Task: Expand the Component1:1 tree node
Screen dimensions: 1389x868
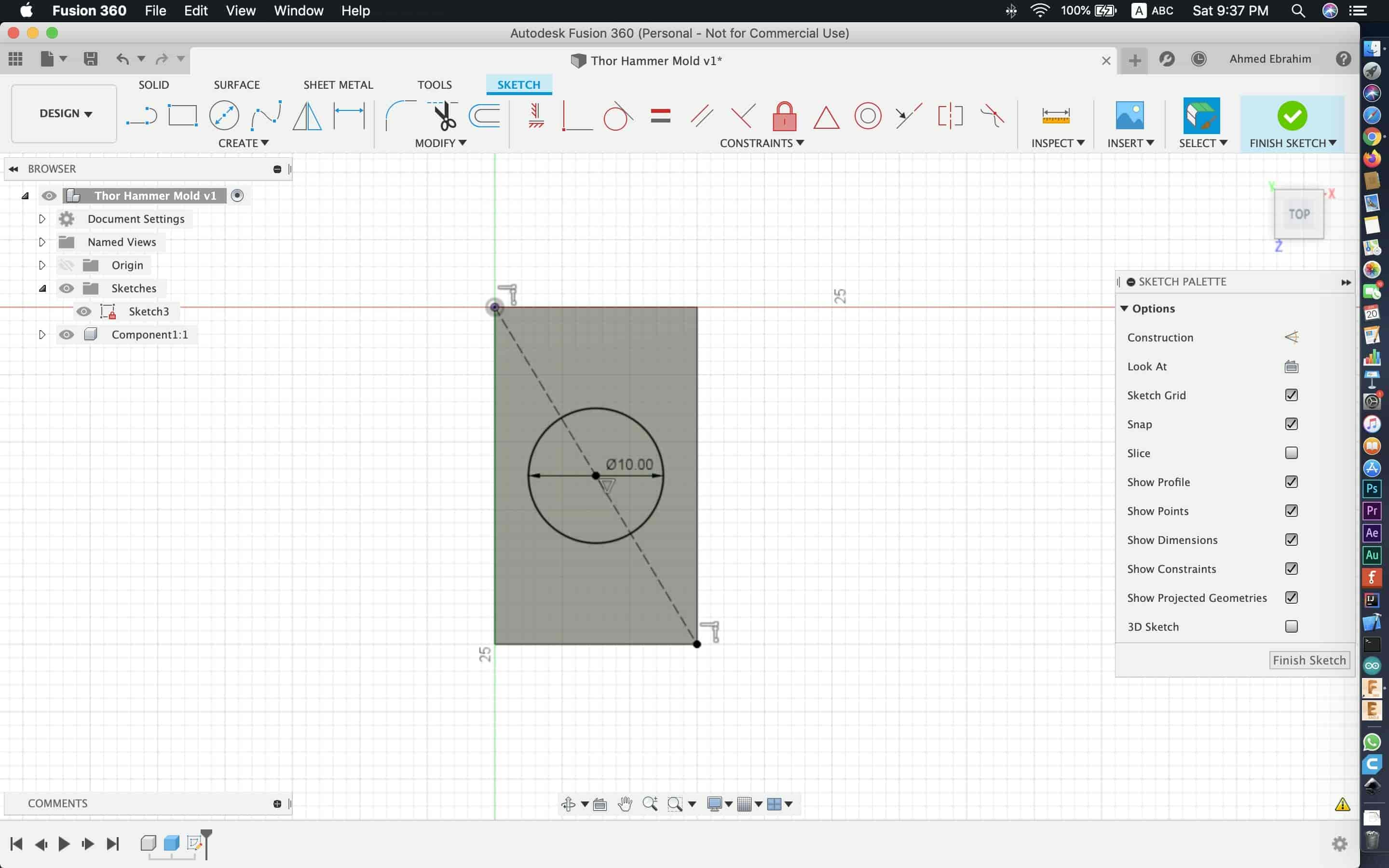Action: tap(41, 335)
